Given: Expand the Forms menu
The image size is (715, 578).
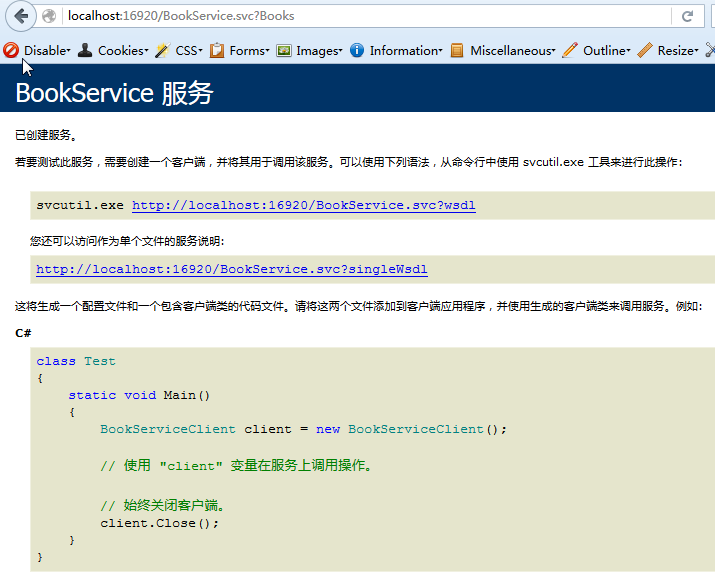Looking at the screenshot, I should 249,51.
